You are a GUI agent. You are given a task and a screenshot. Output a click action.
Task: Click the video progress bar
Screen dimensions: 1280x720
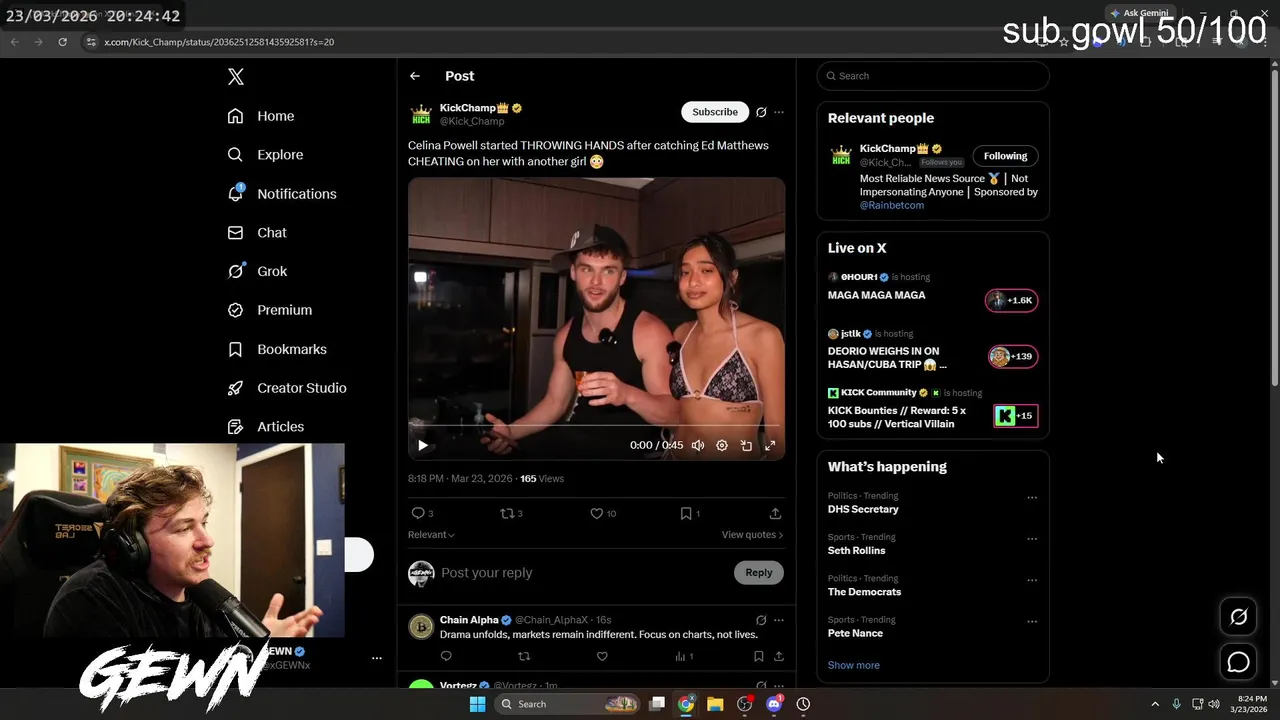tap(596, 426)
